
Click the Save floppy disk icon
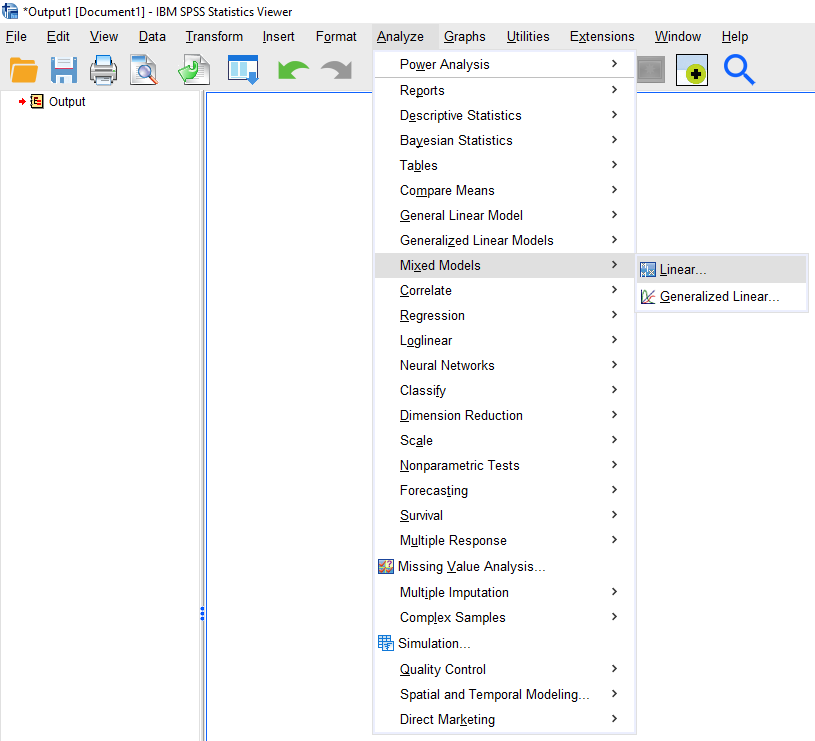tap(64, 70)
